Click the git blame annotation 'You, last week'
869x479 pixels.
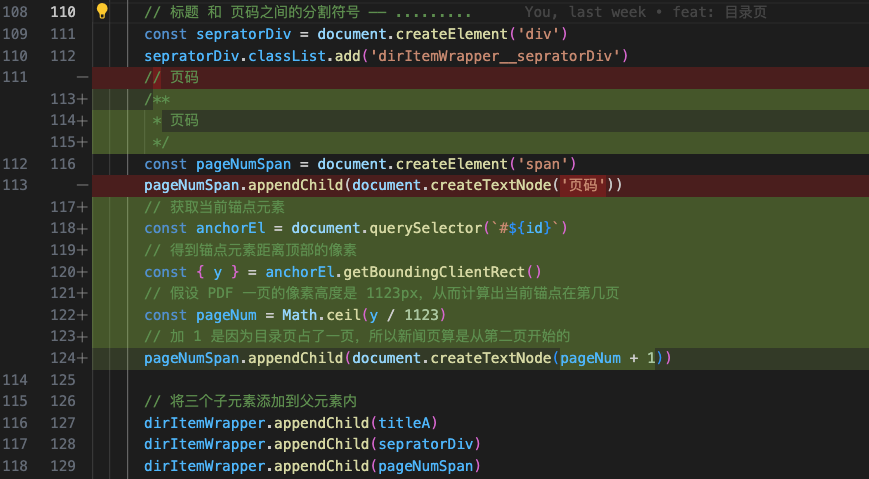585,12
